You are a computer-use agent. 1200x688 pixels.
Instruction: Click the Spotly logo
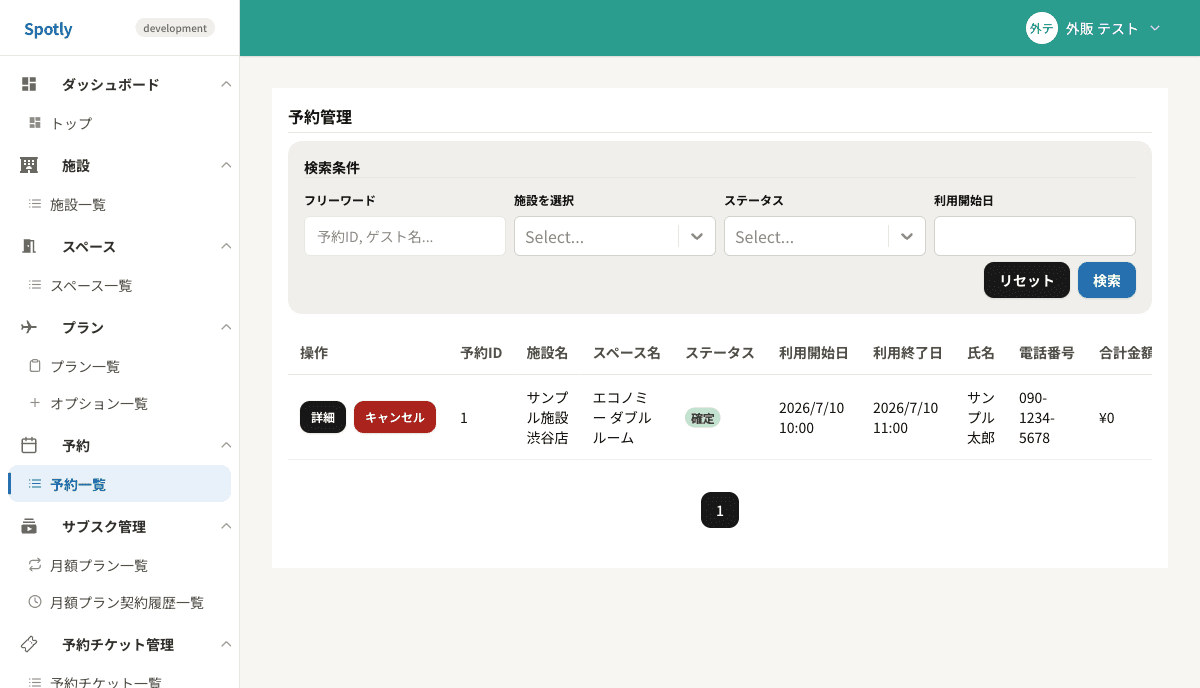click(48, 29)
